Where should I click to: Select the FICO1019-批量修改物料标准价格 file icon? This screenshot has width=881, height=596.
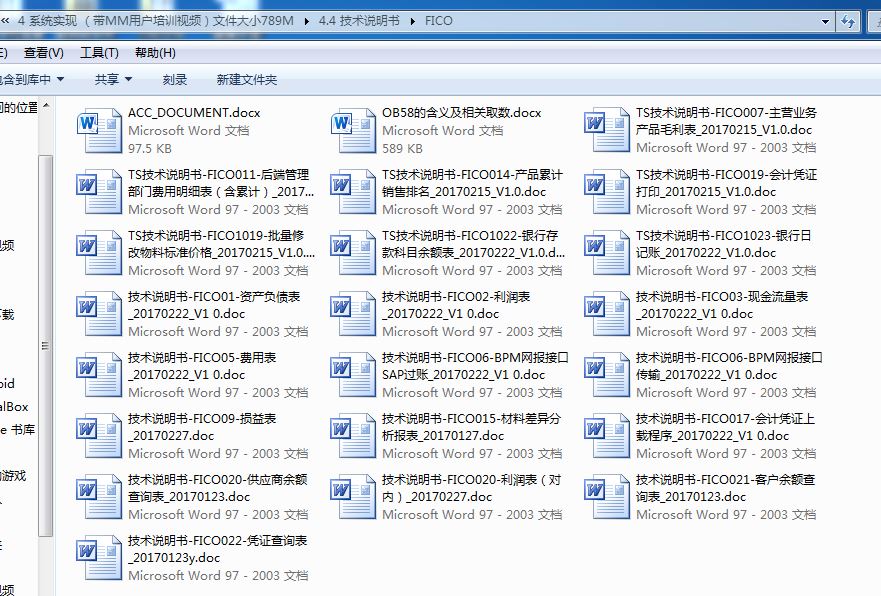point(99,253)
